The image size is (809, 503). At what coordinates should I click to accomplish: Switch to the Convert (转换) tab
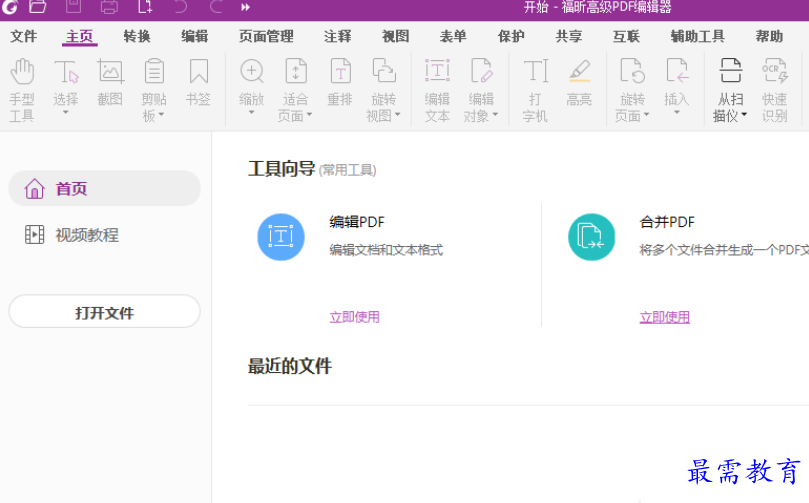tap(137, 36)
